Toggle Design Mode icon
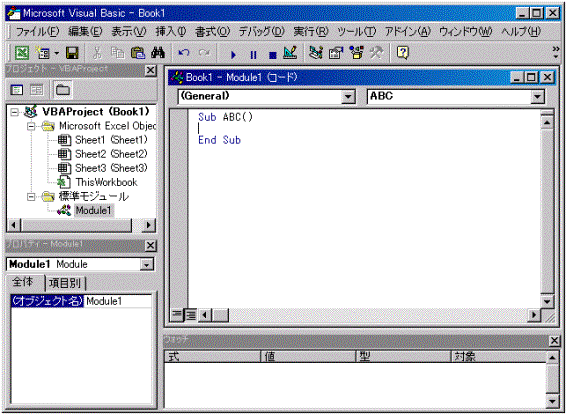Screen dimensions: 566x414 click(x=290, y=53)
